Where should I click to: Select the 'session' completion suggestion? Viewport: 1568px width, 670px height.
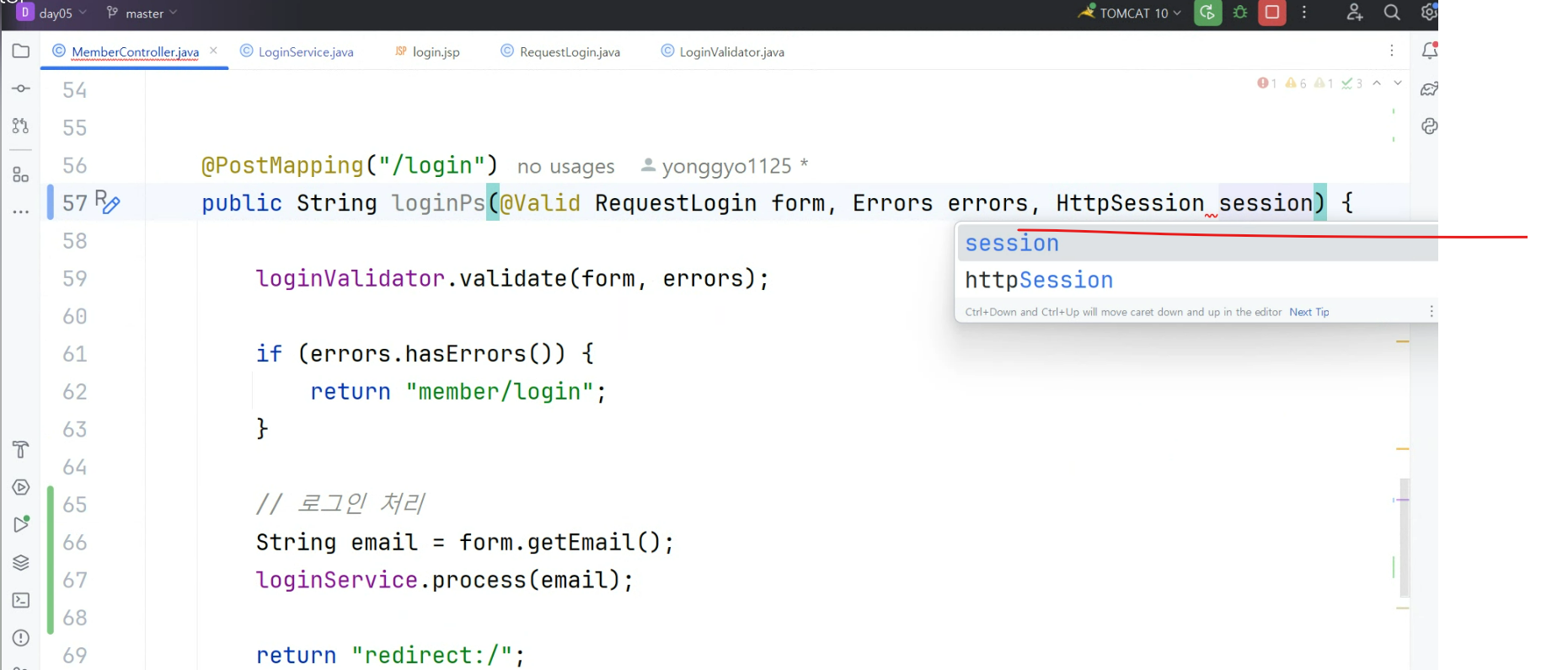point(1197,244)
